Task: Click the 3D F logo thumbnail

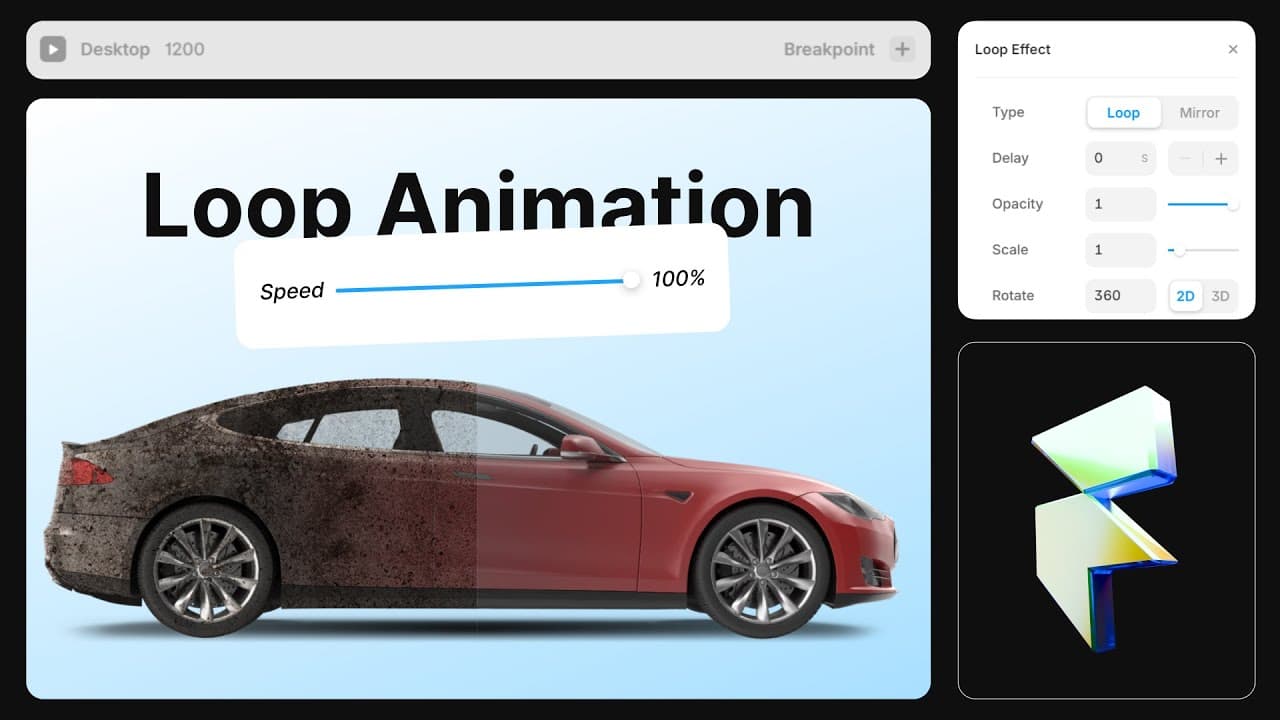Action: 1106,520
